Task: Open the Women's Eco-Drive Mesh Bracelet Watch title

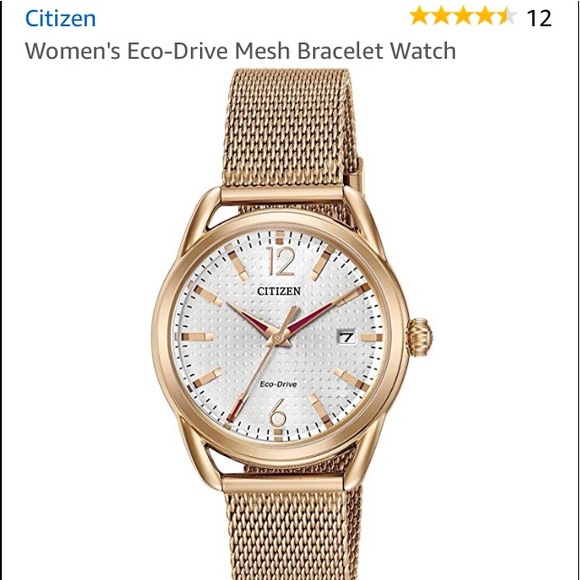Action: point(240,51)
